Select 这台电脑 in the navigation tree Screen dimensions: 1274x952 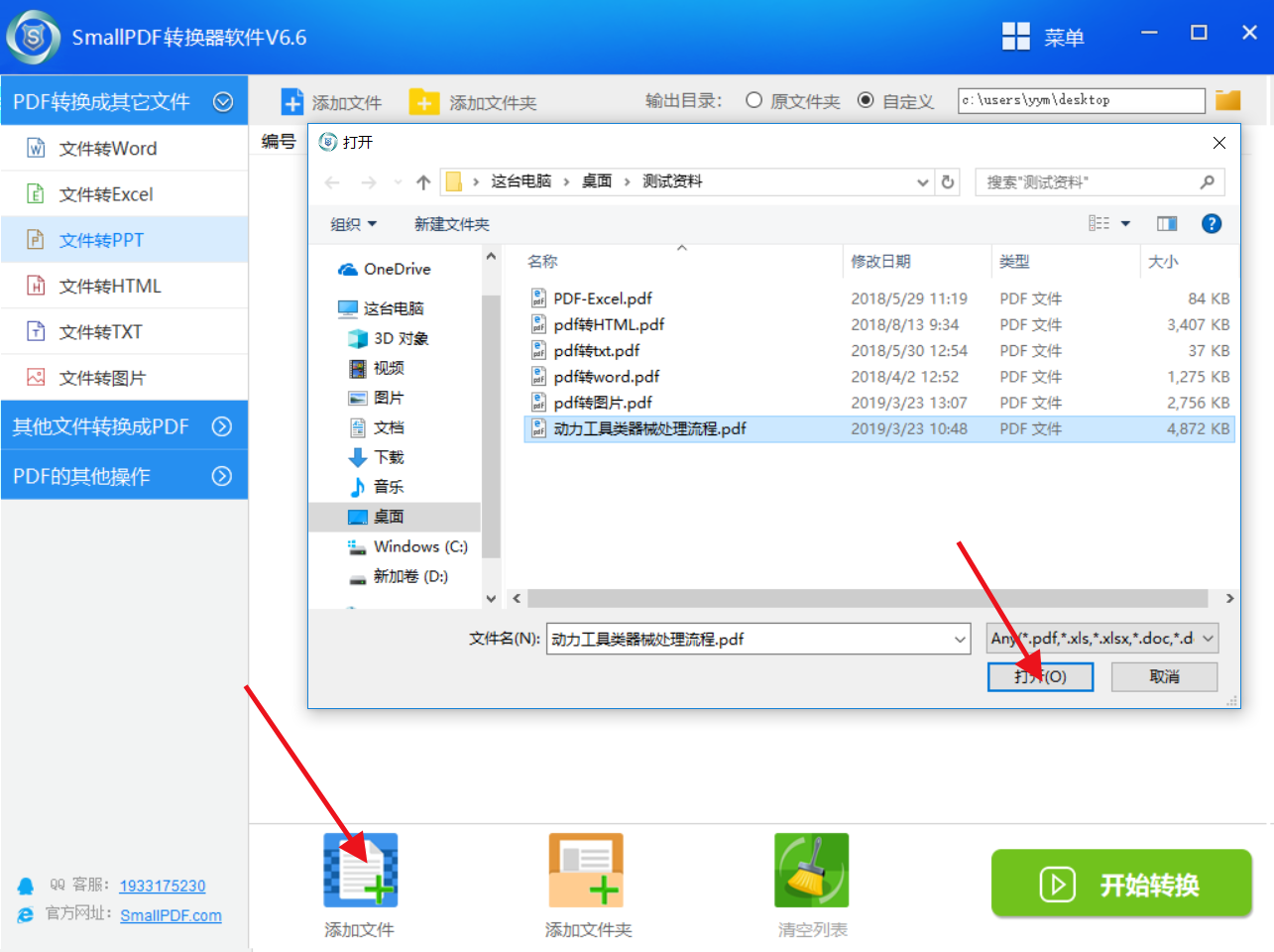[x=393, y=308]
